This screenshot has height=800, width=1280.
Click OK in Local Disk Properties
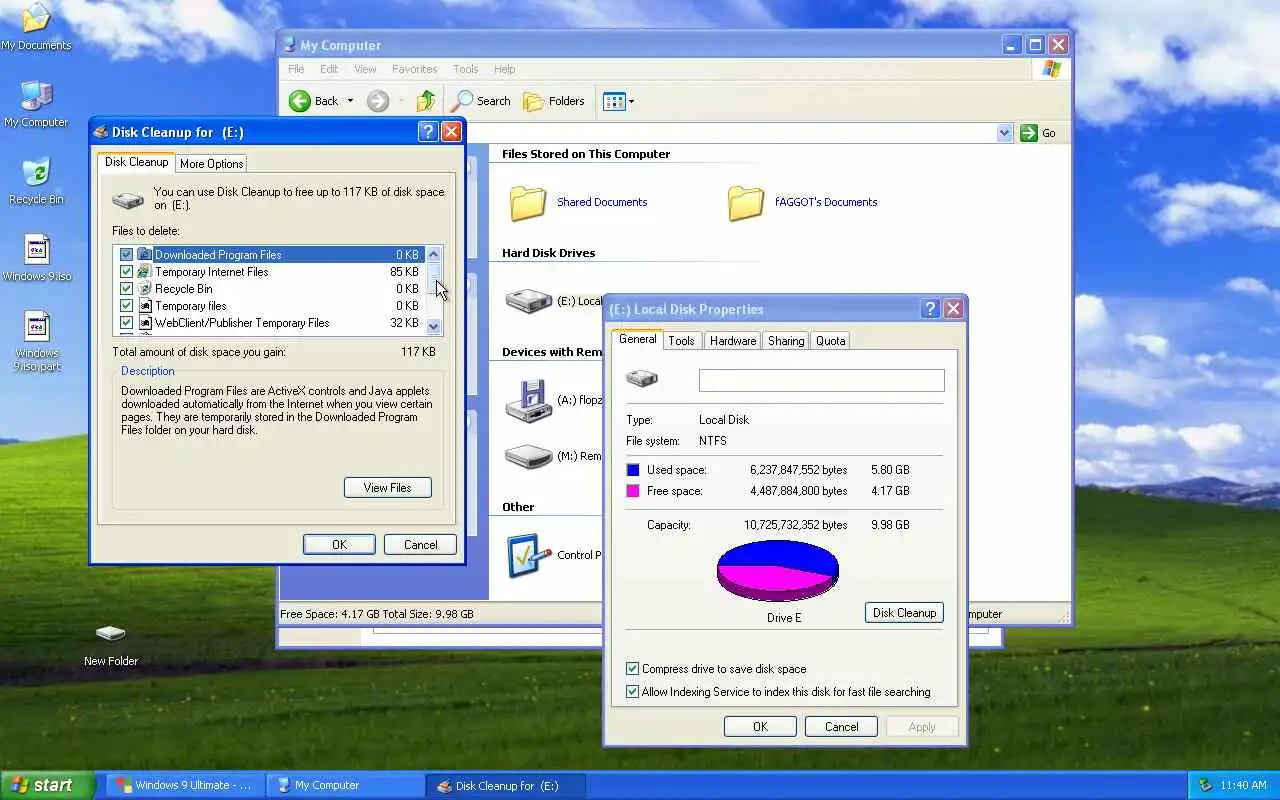[x=760, y=727]
